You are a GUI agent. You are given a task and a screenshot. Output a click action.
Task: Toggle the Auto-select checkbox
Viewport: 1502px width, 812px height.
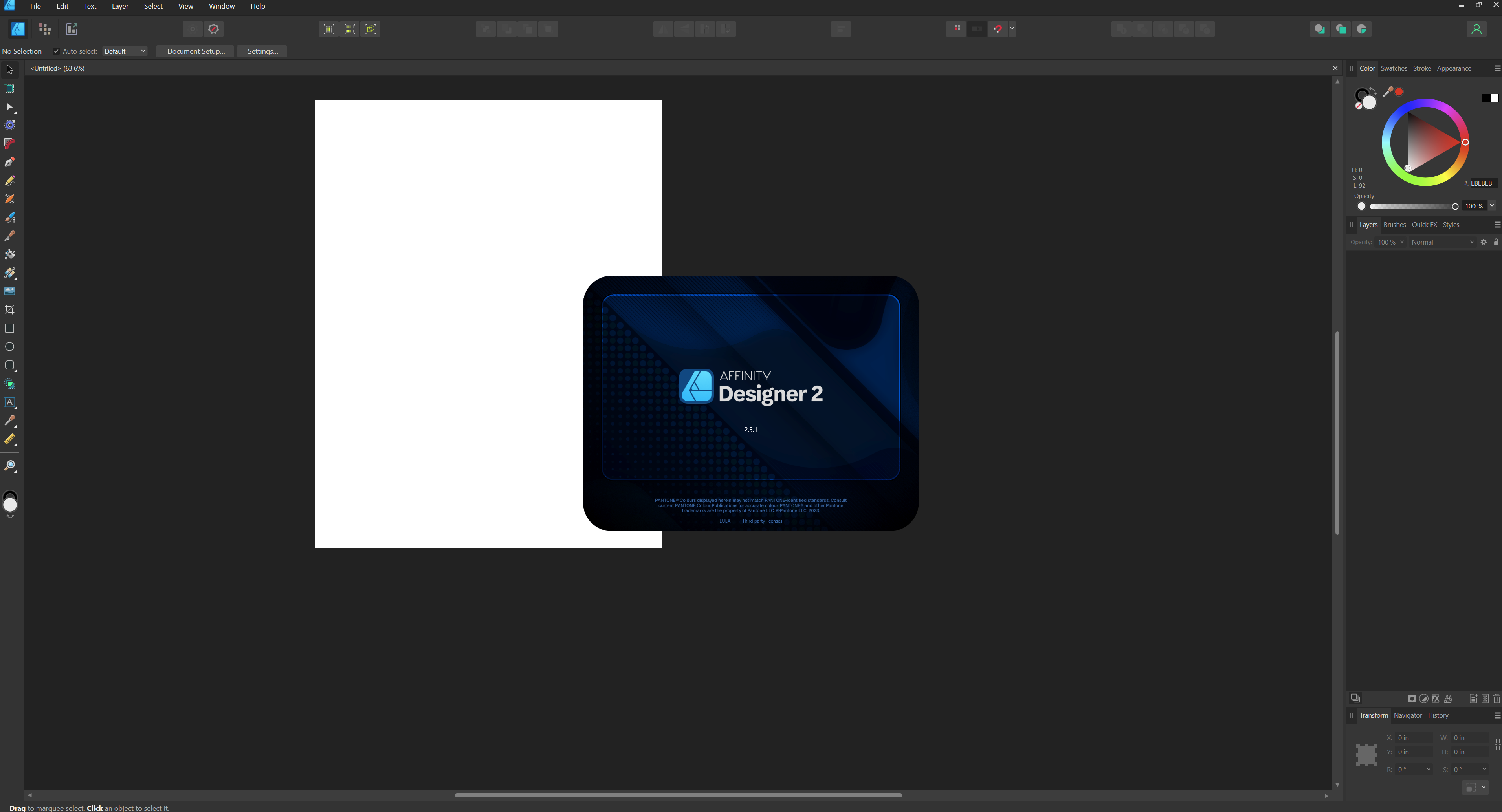[57, 51]
